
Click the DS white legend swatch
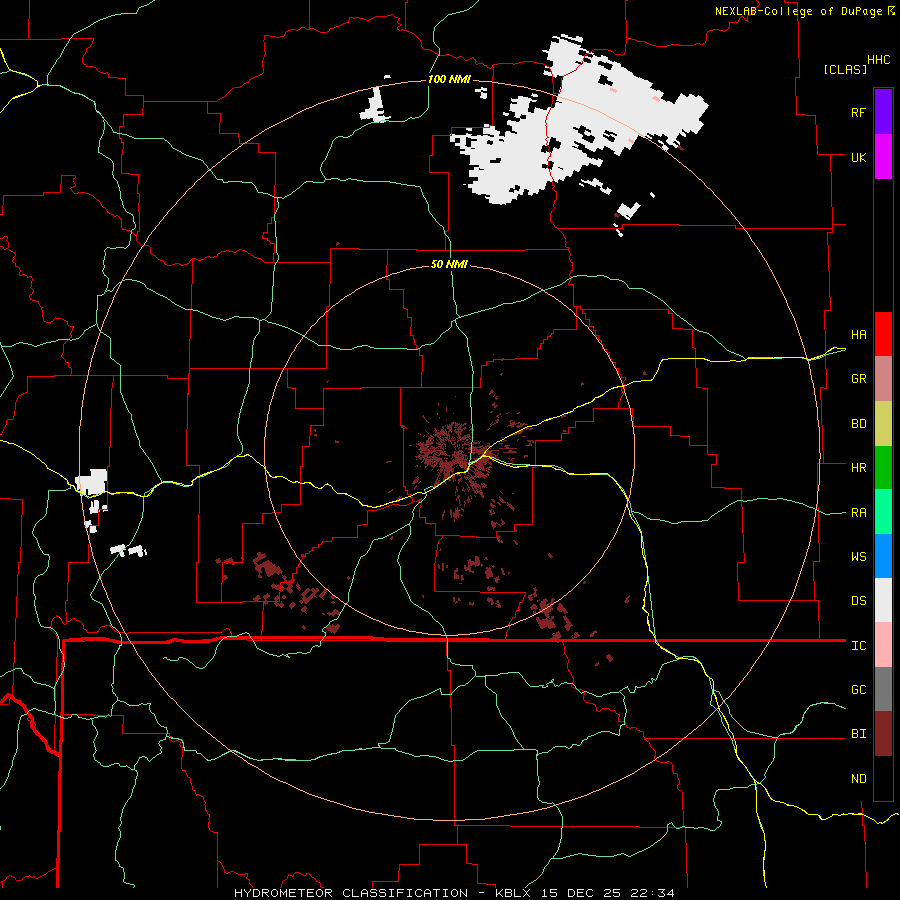click(883, 600)
